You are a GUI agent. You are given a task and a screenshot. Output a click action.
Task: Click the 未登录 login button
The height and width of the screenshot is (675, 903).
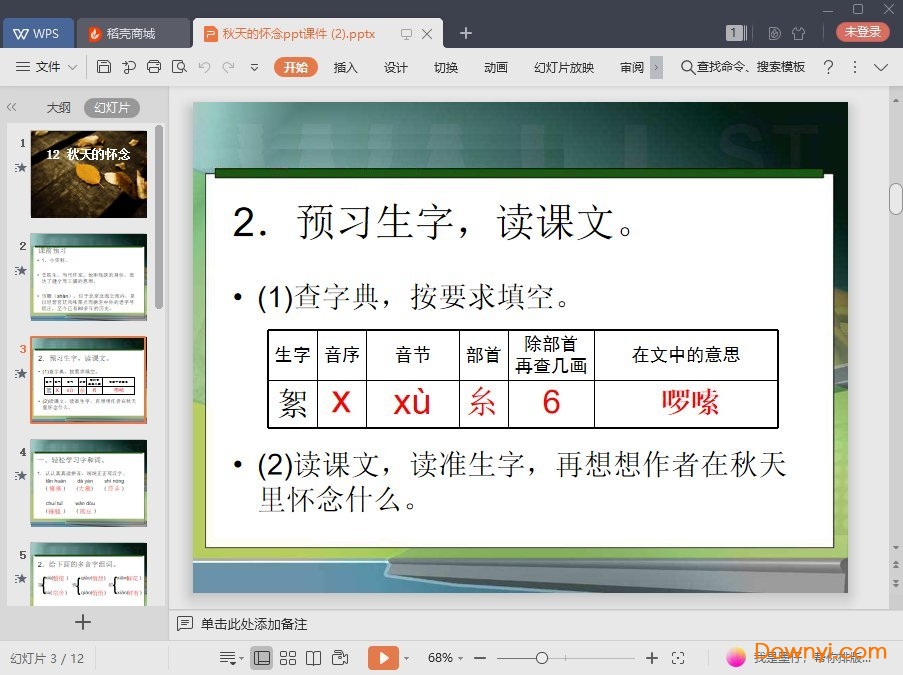tap(862, 32)
